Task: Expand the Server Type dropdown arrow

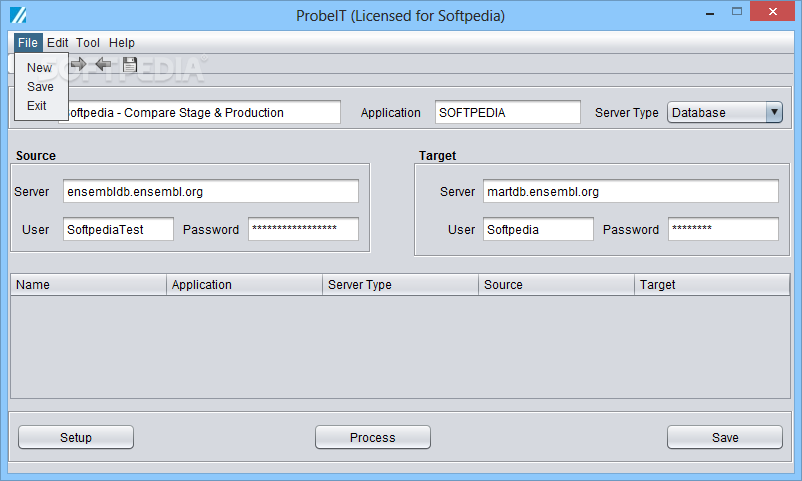Action: [774, 112]
